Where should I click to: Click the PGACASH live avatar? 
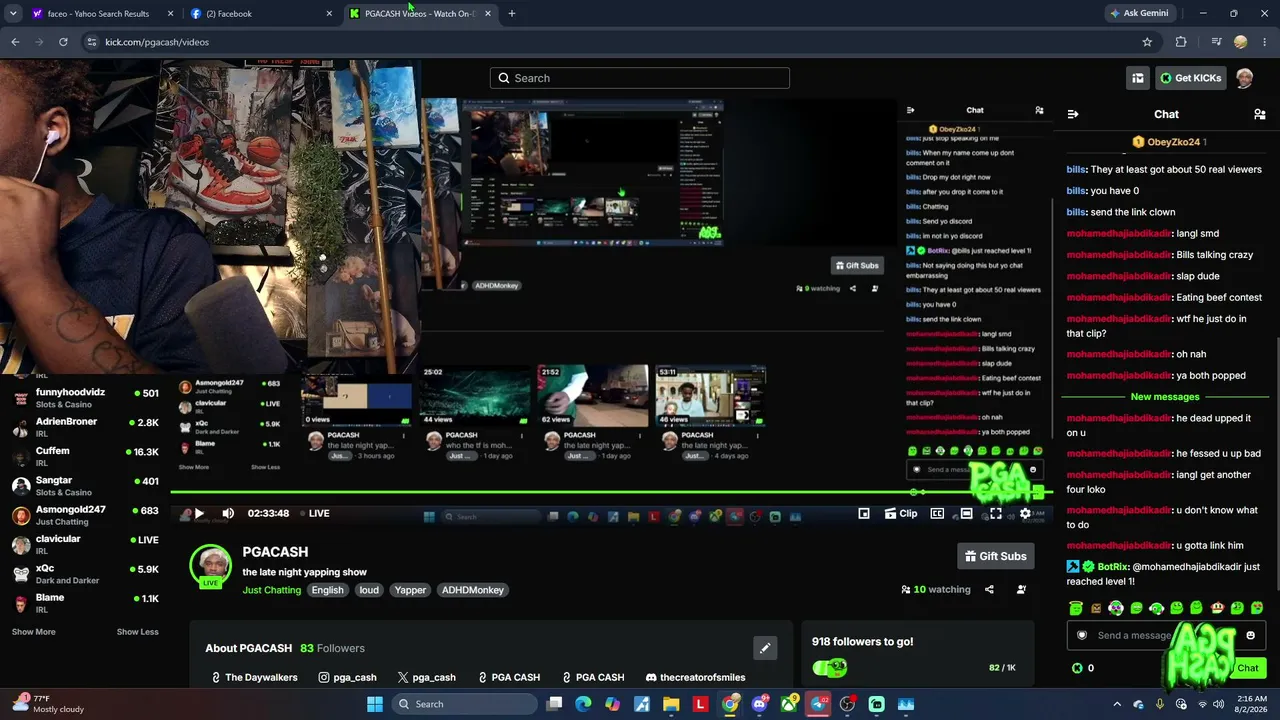[211, 566]
